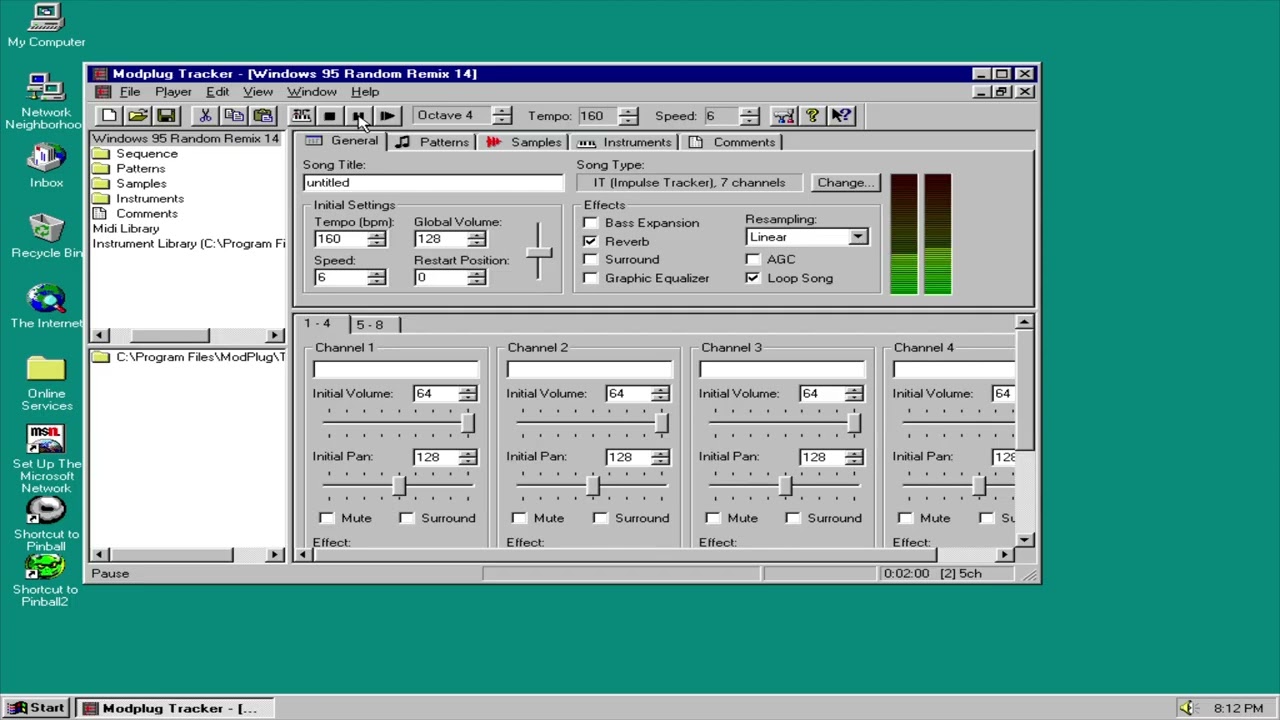The width and height of the screenshot is (1280, 720).
Task: Click the Open file toolbar icon
Action: (x=138, y=116)
